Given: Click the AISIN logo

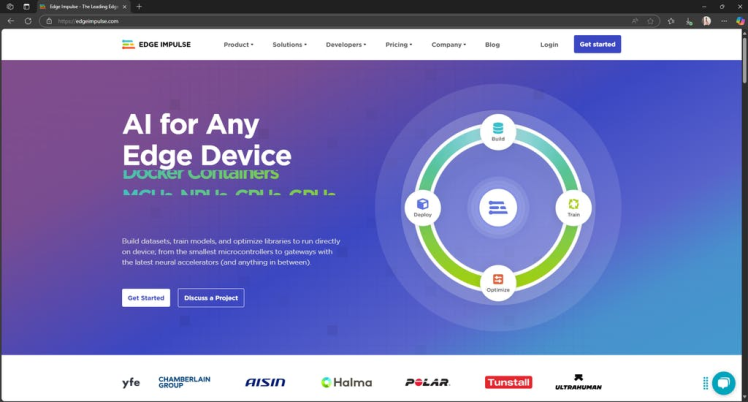Looking at the screenshot, I should tap(265, 382).
